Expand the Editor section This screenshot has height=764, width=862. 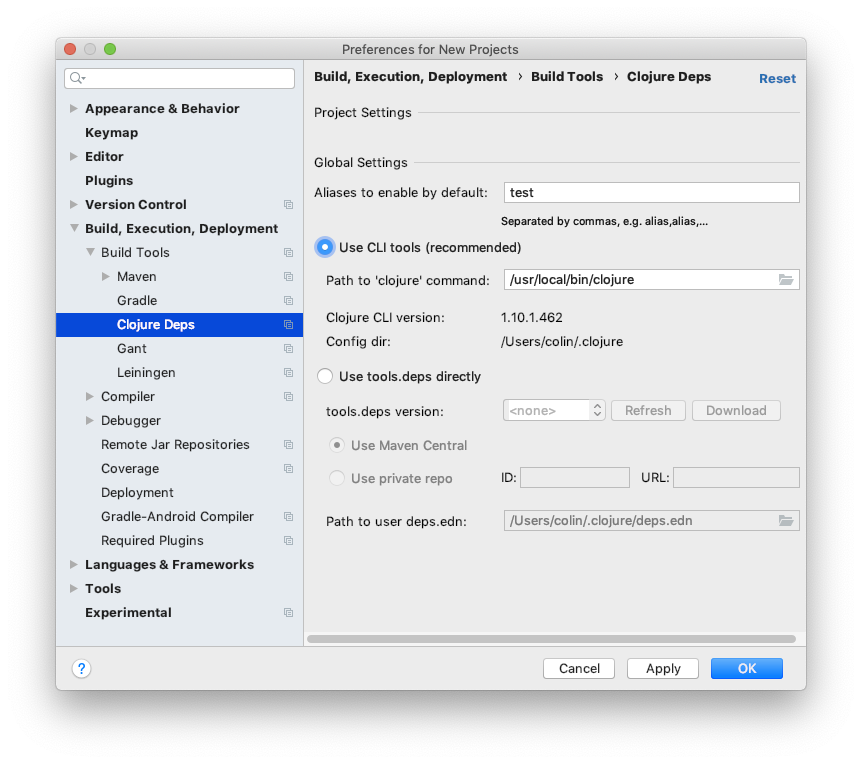[x=73, y=157]
